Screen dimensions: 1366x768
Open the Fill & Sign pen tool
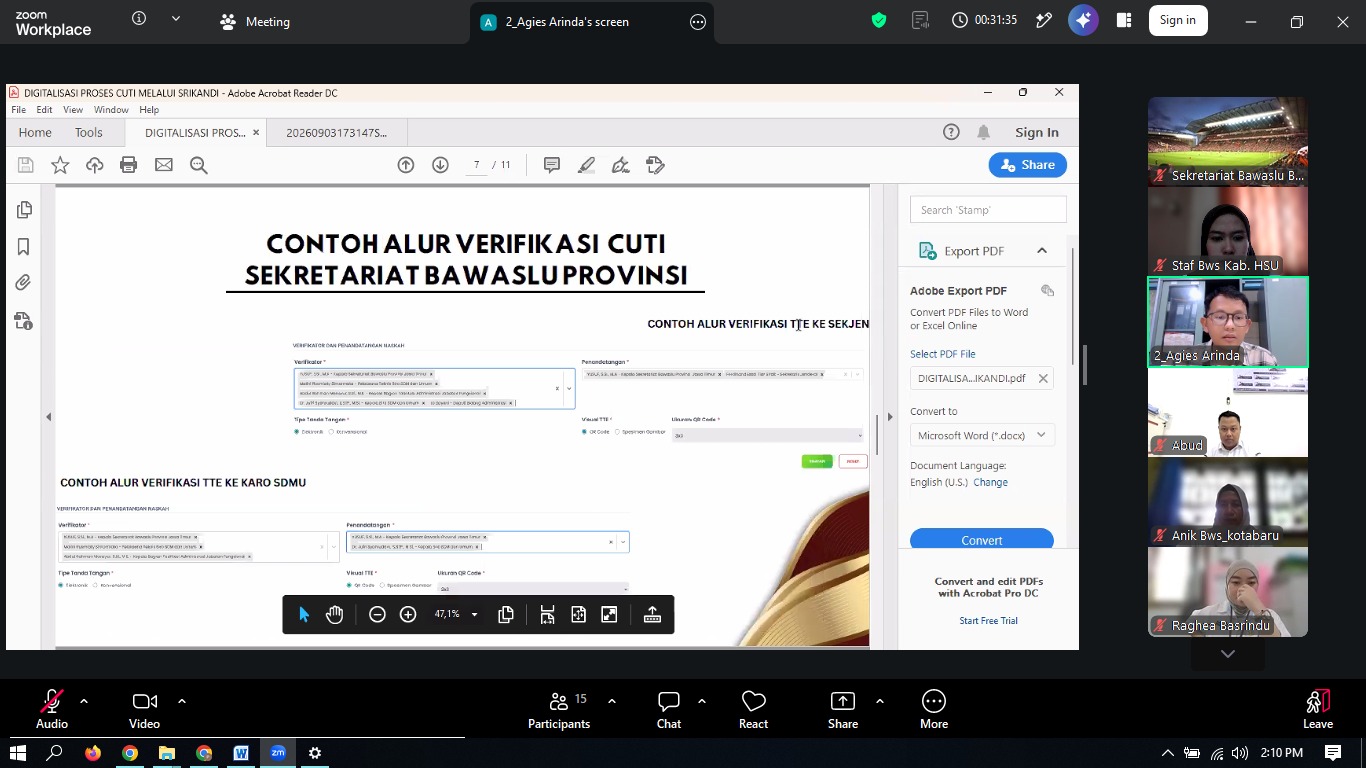tap(621, 165)
